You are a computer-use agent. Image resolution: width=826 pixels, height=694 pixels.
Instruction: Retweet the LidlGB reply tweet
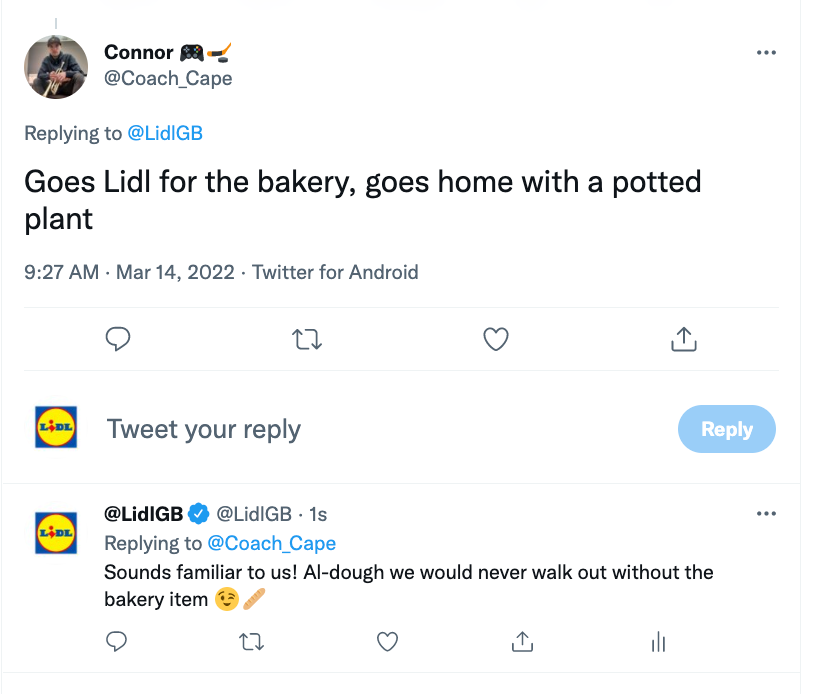pyautogui.click(x=251, y=642)
